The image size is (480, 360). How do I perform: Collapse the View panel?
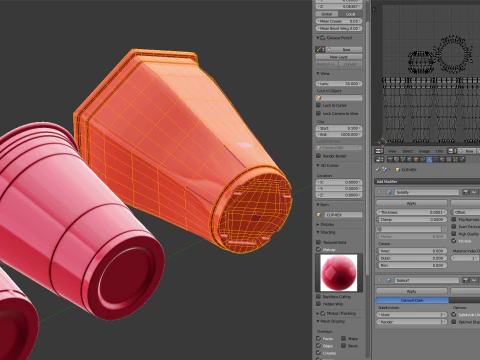tap(318, 73)
